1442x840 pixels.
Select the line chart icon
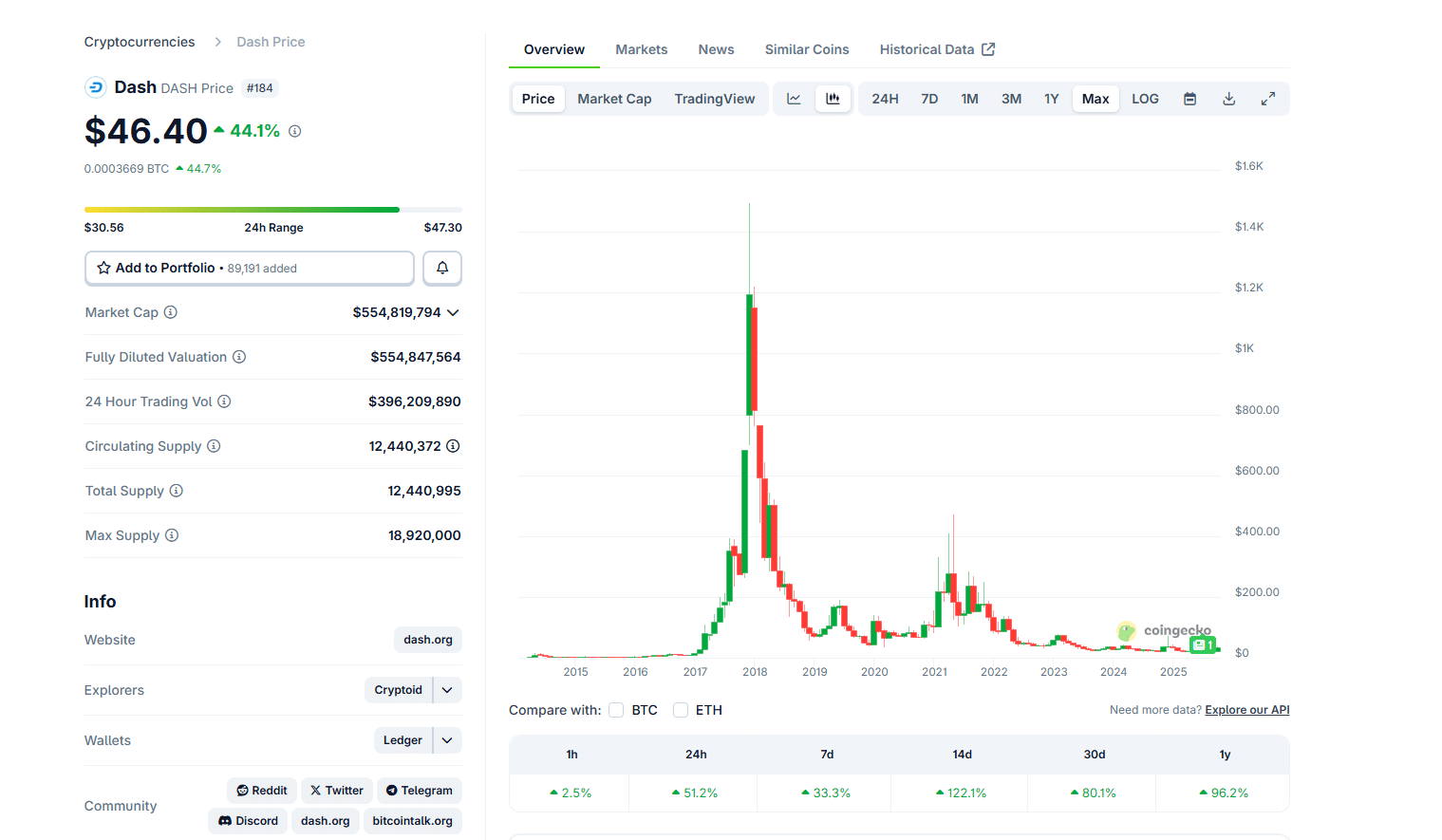(x=794, y=98)
